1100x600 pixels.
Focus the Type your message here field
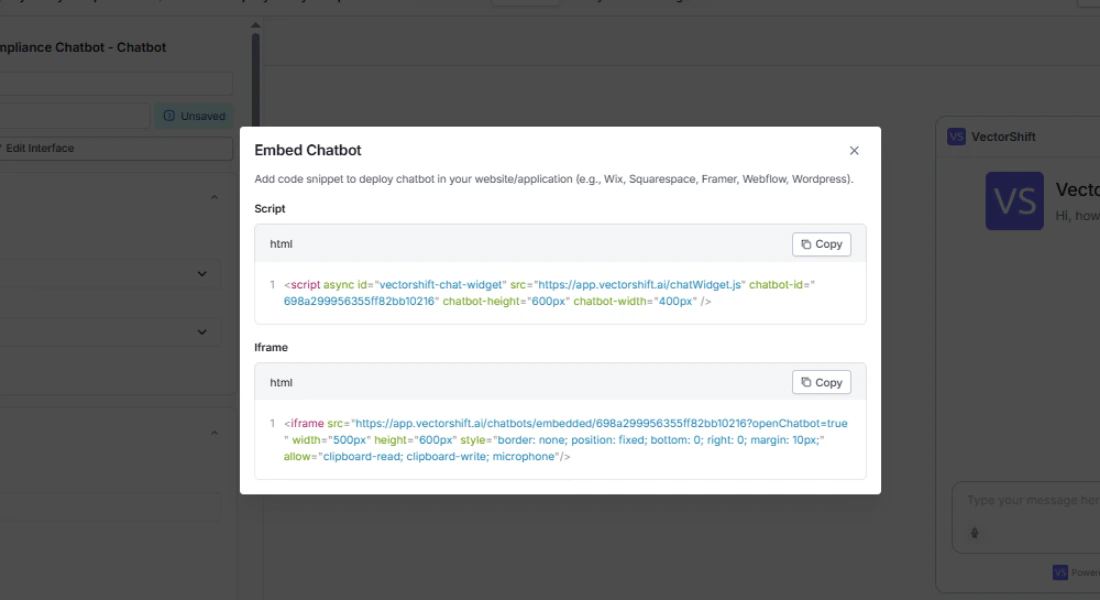coord(1030,500)
